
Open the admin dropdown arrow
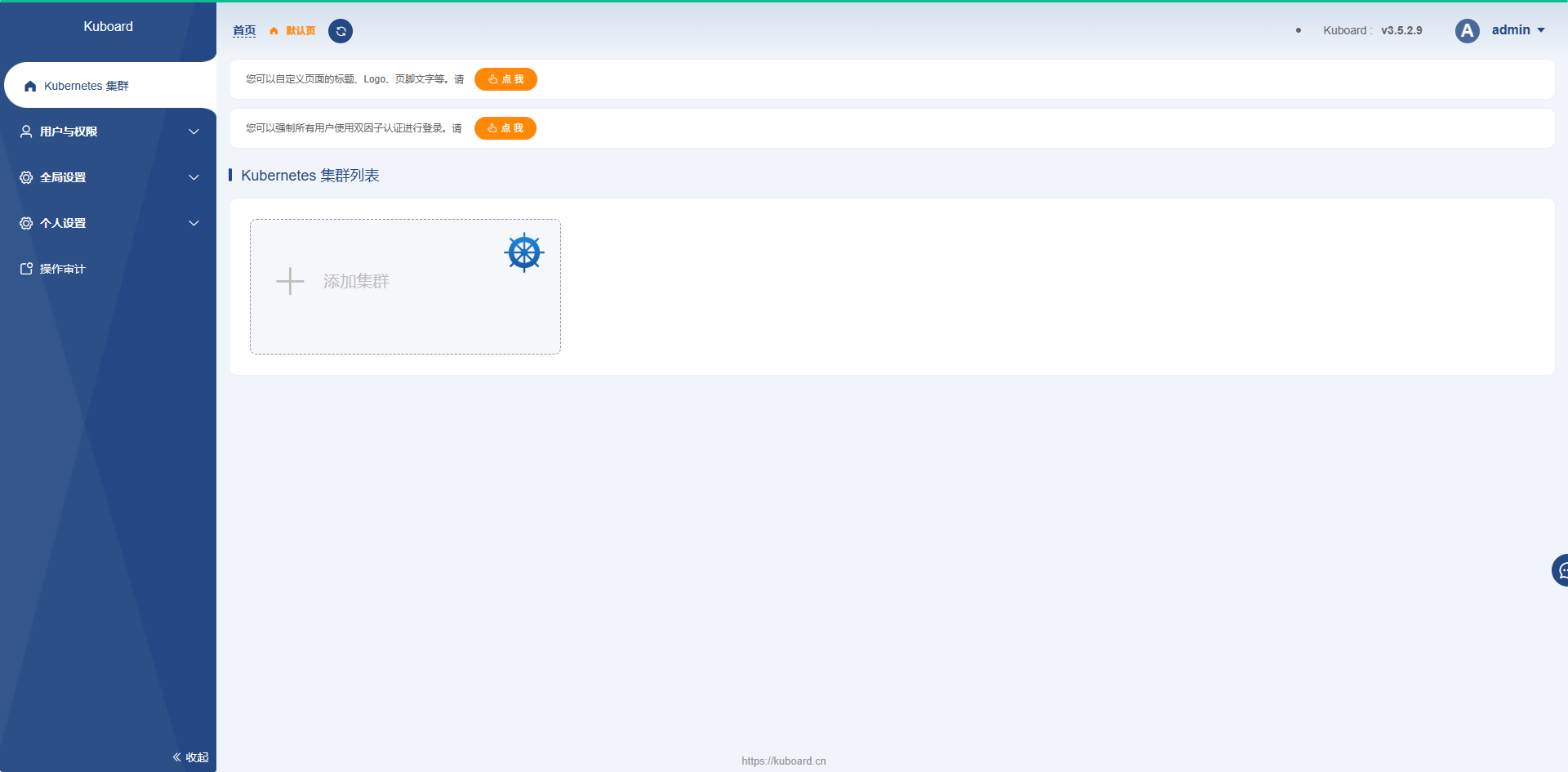[x=1541, y=30]
